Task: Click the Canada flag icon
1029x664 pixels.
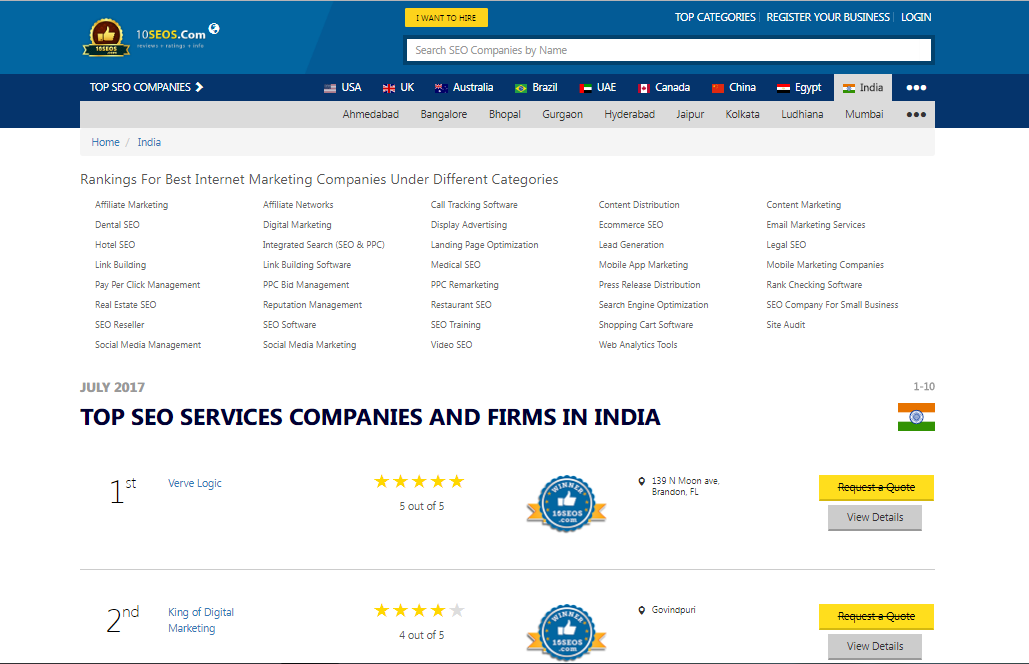Action: 644,88
